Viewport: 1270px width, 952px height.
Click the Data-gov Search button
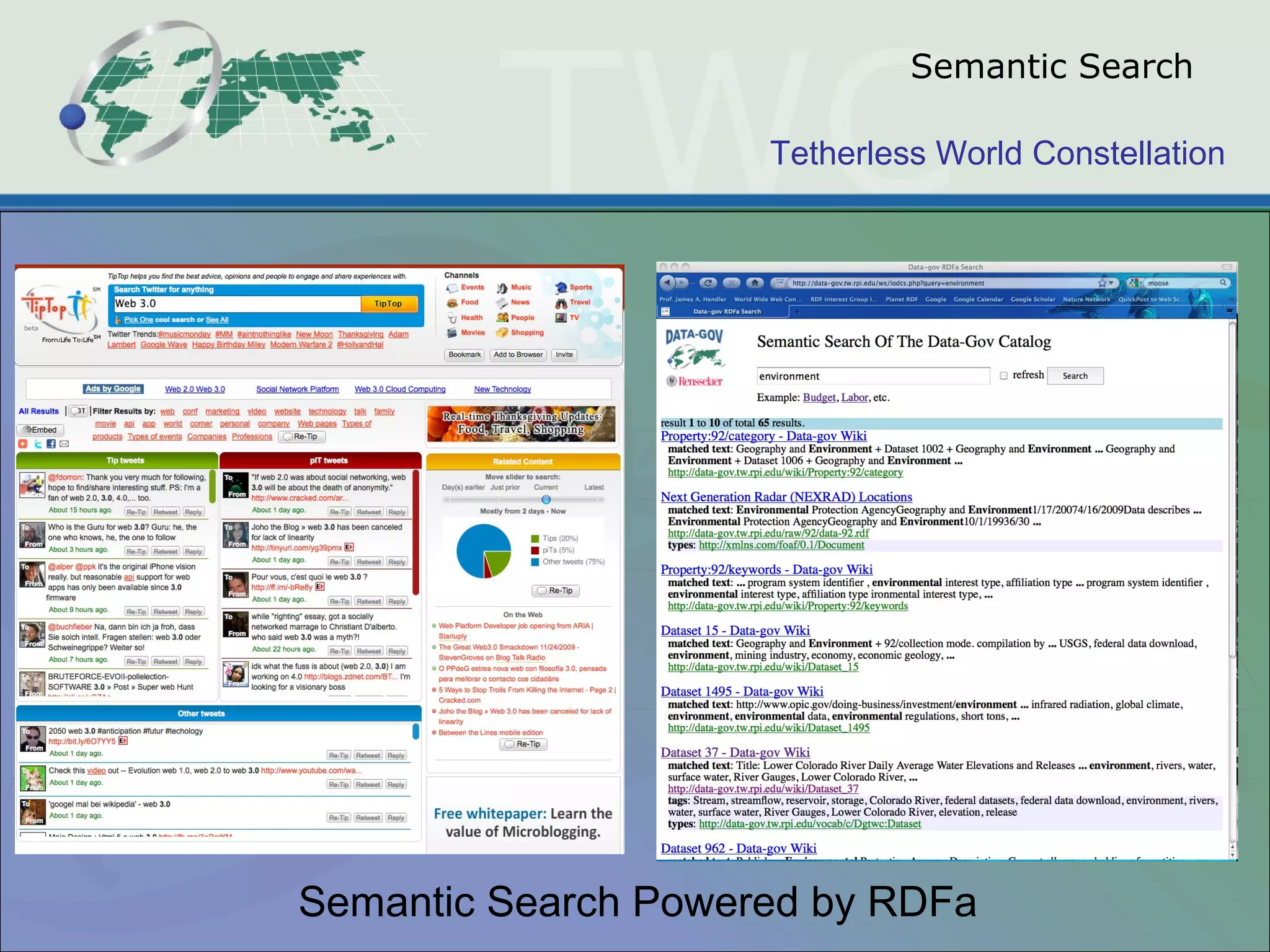(1075, 376)
